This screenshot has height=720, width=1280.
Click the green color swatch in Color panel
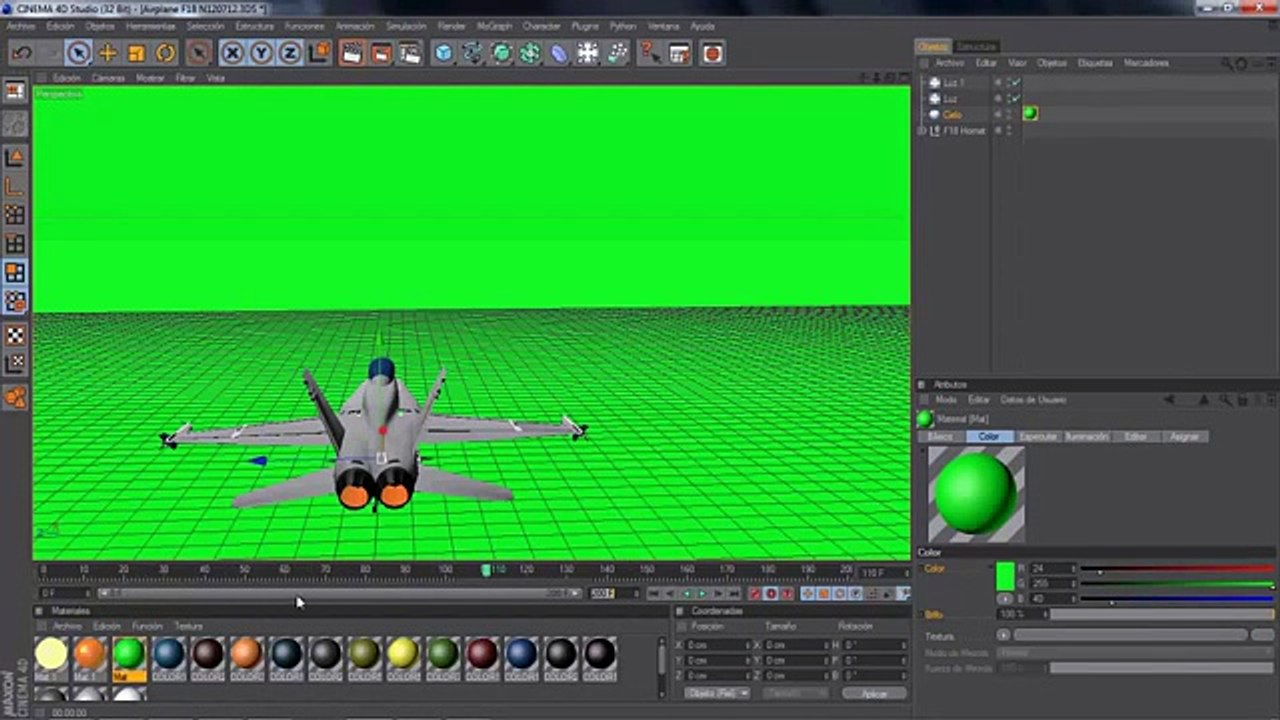pyautogui.click(x=1006, y=577)
